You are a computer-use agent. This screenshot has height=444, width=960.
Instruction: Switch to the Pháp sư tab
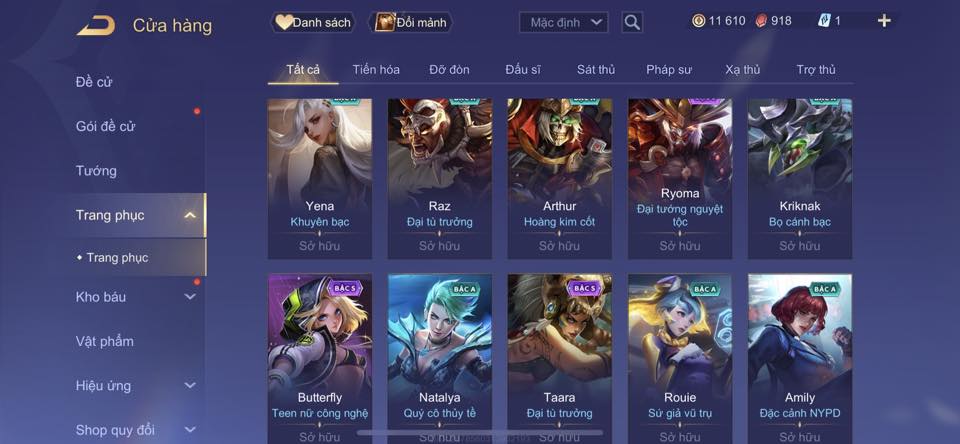coord(669,70)
